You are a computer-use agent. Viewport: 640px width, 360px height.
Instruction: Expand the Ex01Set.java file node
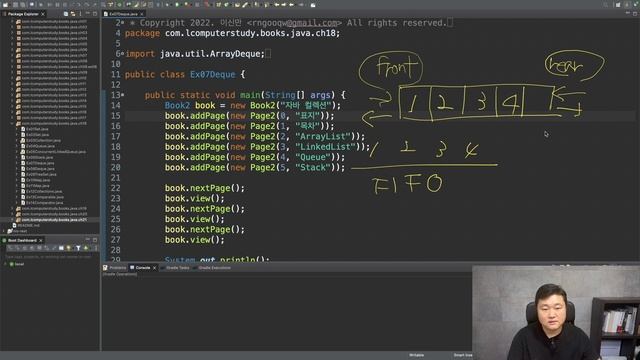point(17,129)
